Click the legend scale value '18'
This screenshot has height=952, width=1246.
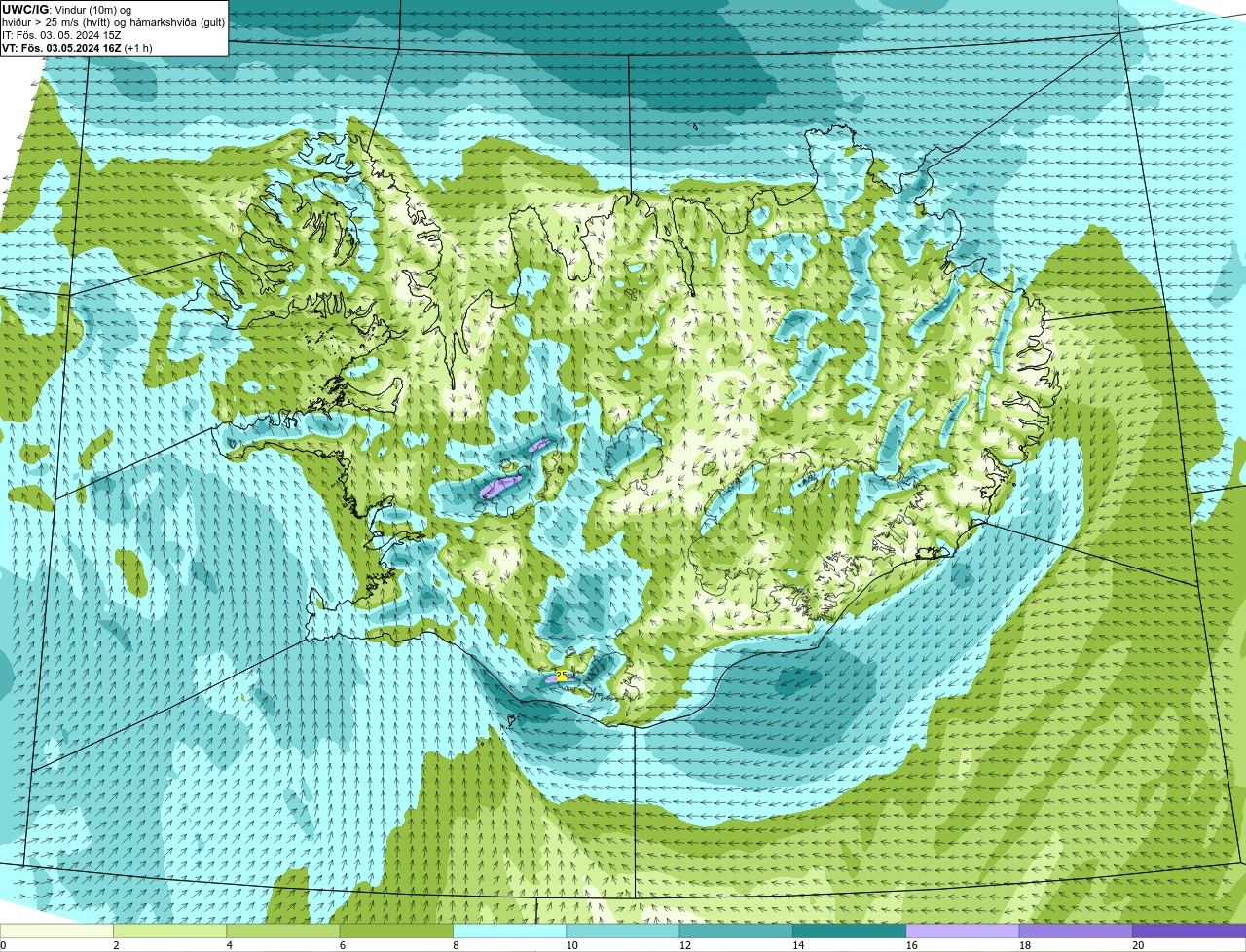click(1025, 945)
